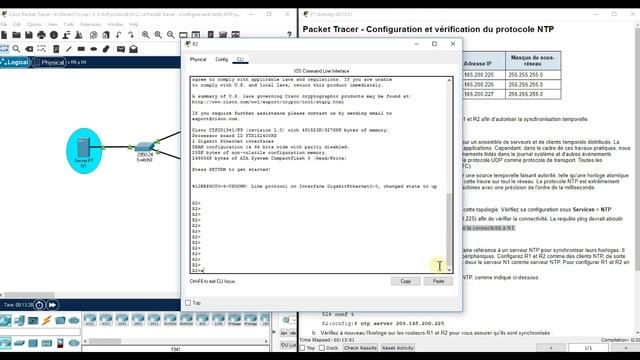The width and height of the screenshot is (640, 360).
Task: Toggle the Dock checkbox in PT Activity window
Action: click(x=322, y=348)
